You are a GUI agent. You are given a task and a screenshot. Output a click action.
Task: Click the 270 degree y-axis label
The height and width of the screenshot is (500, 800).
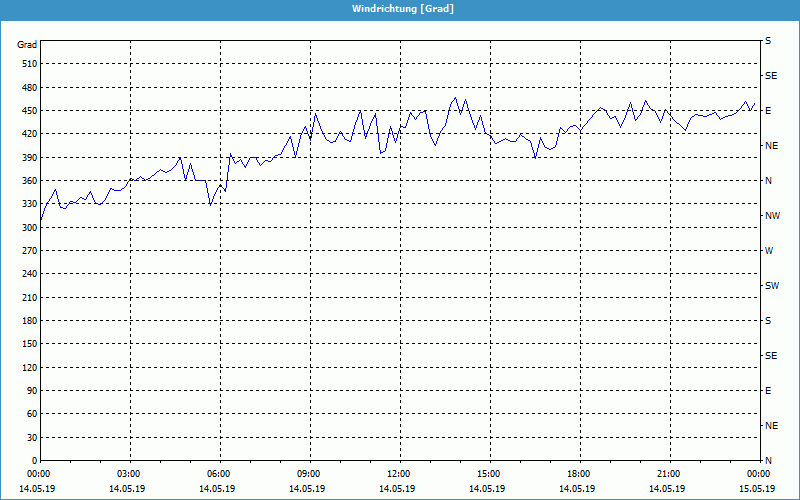click(27, 251)
